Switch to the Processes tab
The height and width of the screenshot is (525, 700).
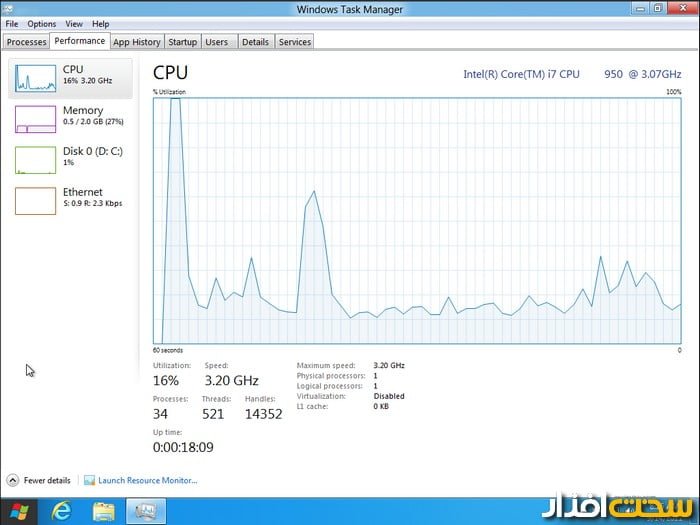coord(26,42)
